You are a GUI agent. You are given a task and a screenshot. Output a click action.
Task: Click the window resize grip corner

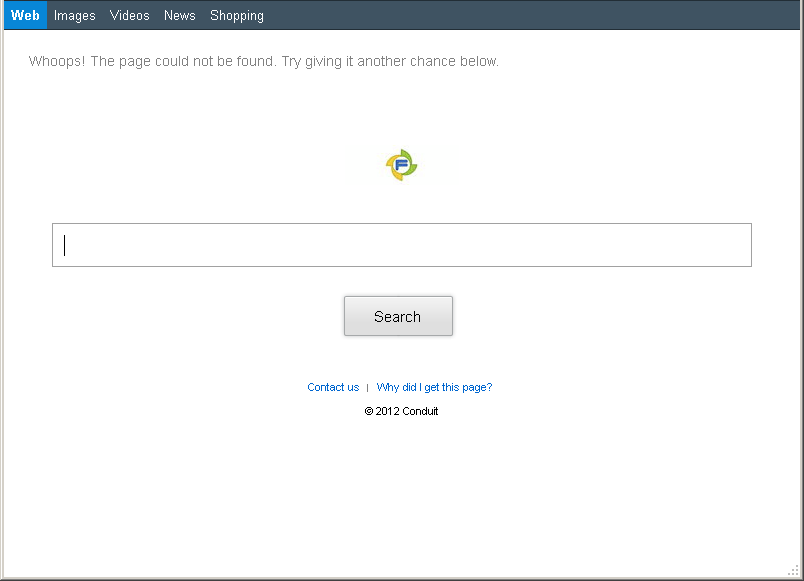point(793,570)
